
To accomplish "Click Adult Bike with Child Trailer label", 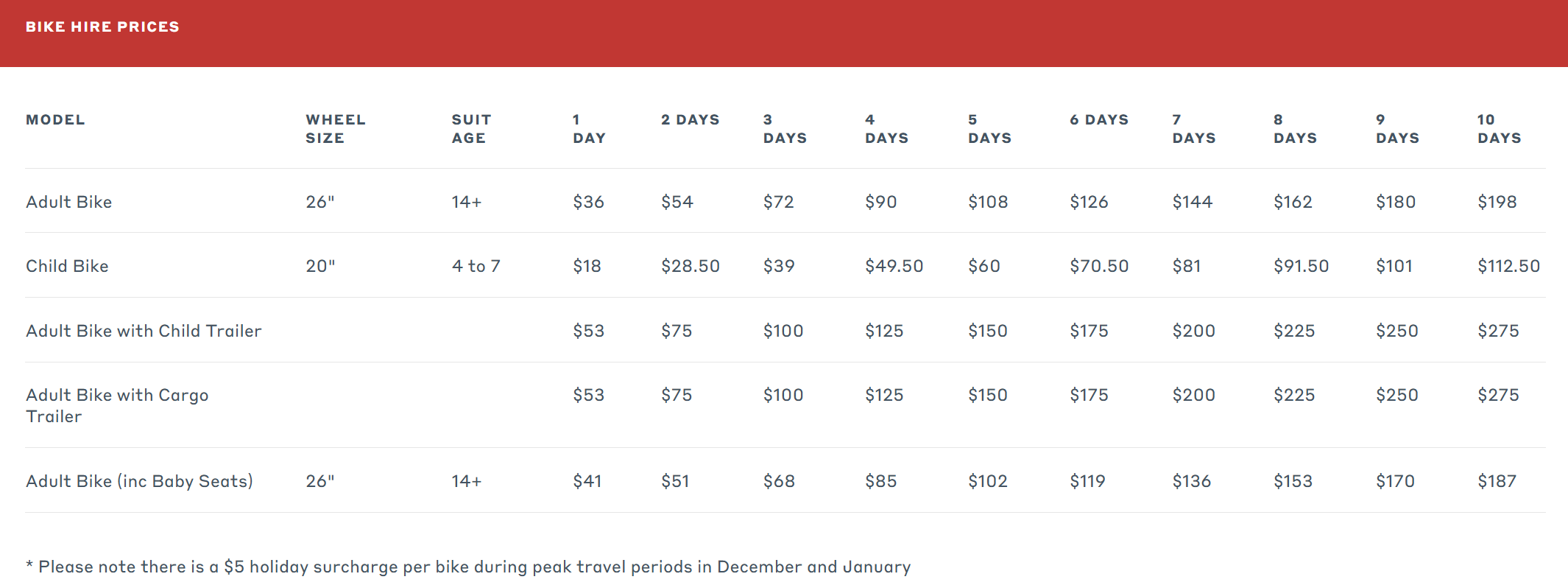I will 144,331.
